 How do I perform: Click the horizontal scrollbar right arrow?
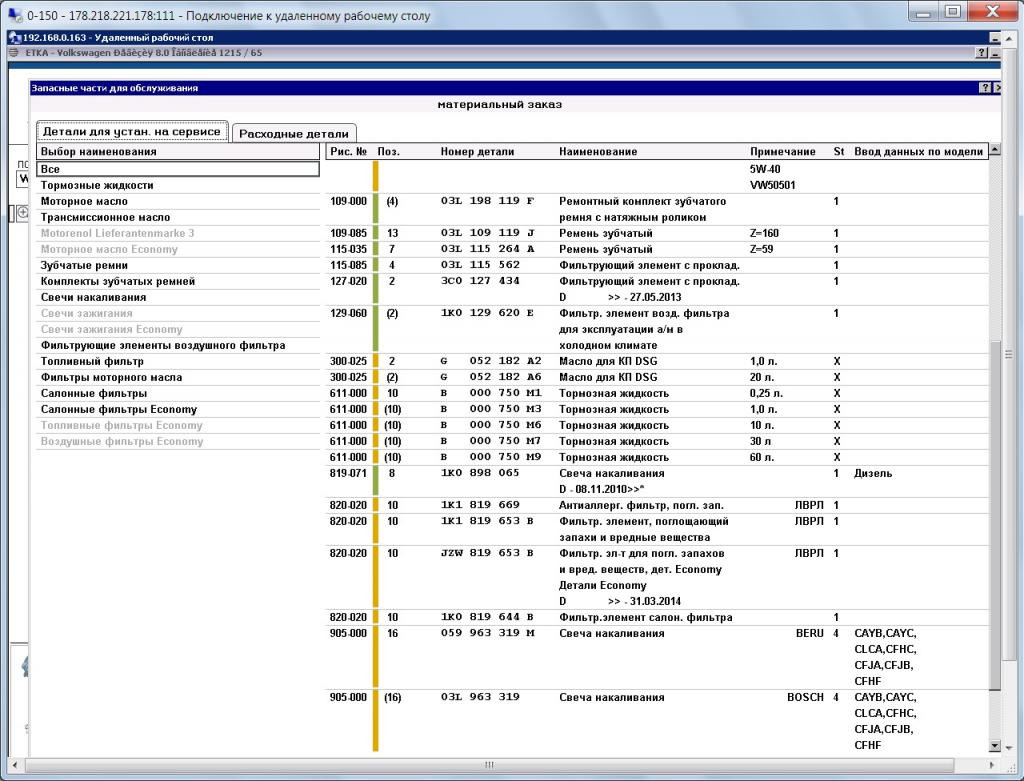(992, 765)
